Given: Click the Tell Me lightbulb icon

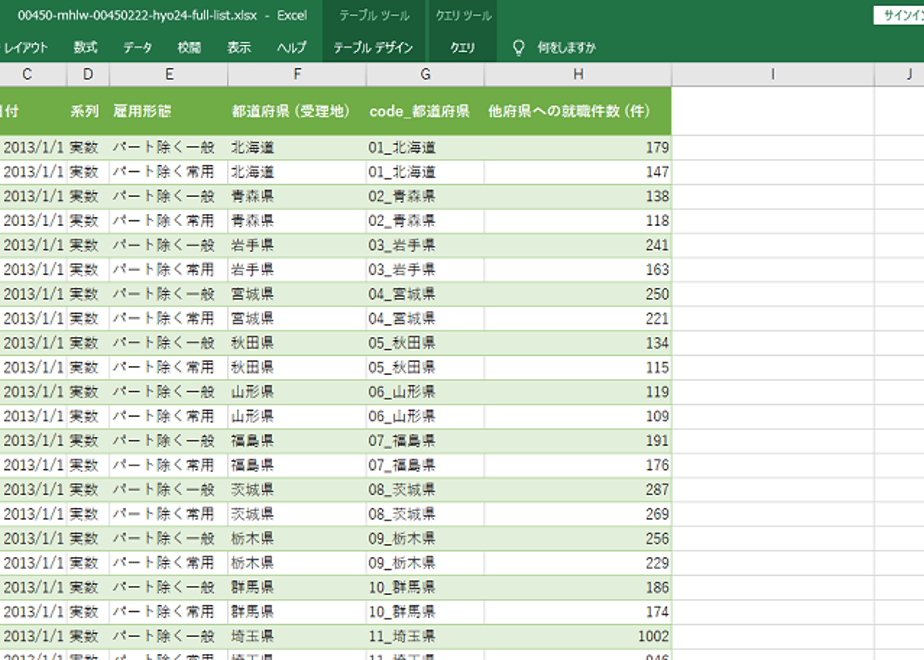Looking at the screenshot, I should tap(519, 48).
